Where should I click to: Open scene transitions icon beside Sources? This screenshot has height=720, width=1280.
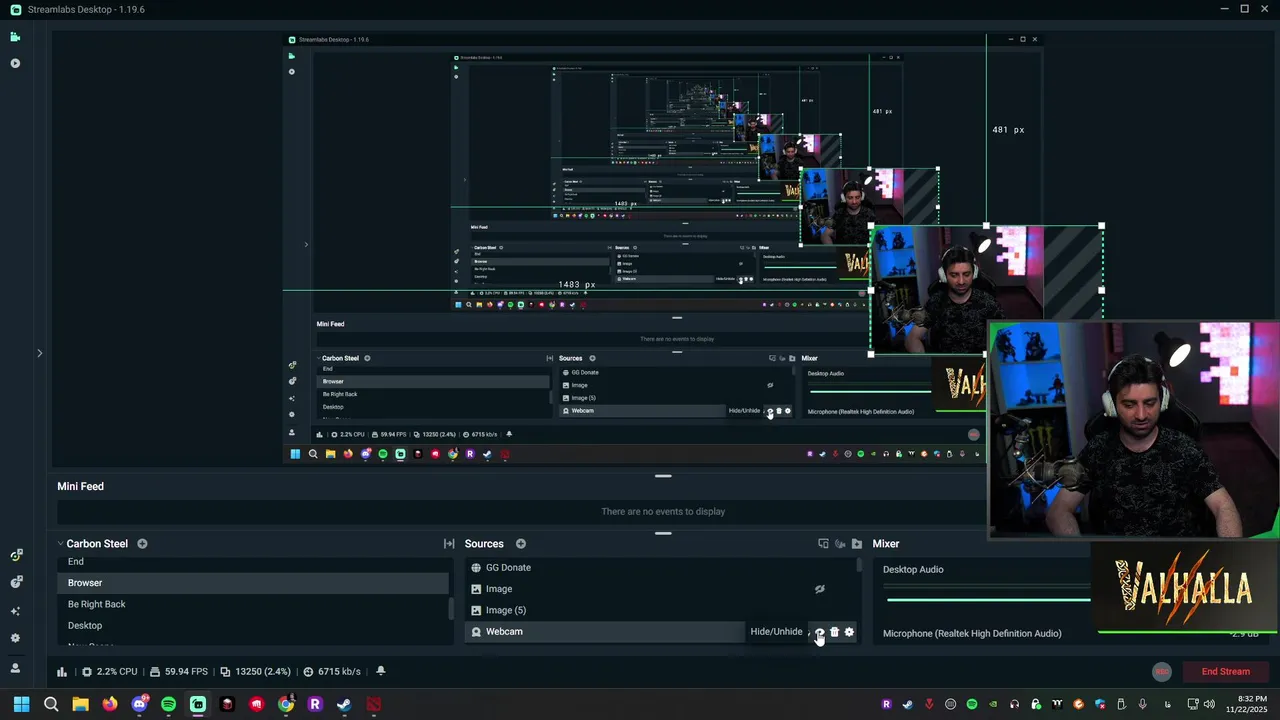click(x=449, y=544)
